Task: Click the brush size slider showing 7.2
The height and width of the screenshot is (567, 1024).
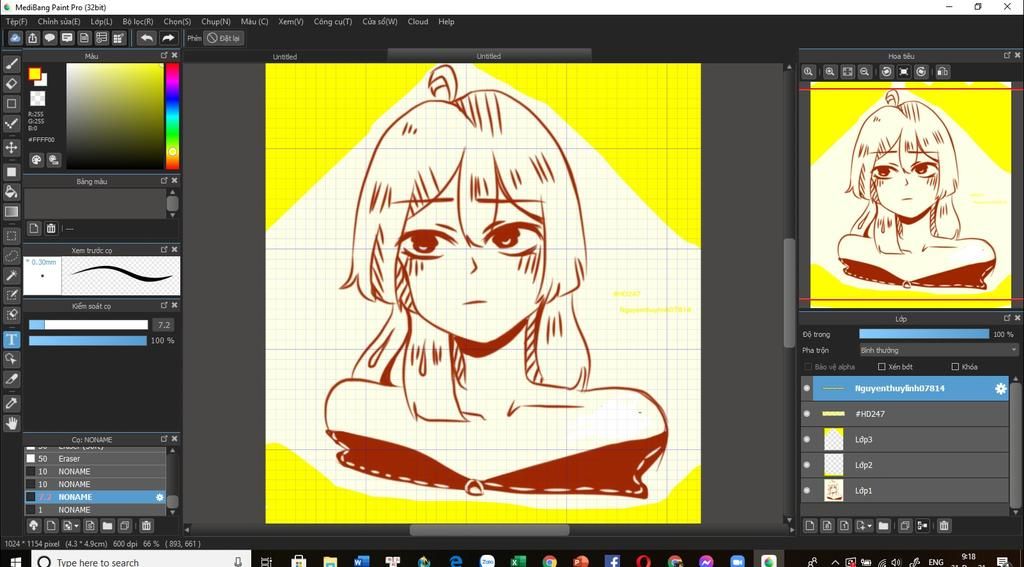Action: [x=88, y=325]
